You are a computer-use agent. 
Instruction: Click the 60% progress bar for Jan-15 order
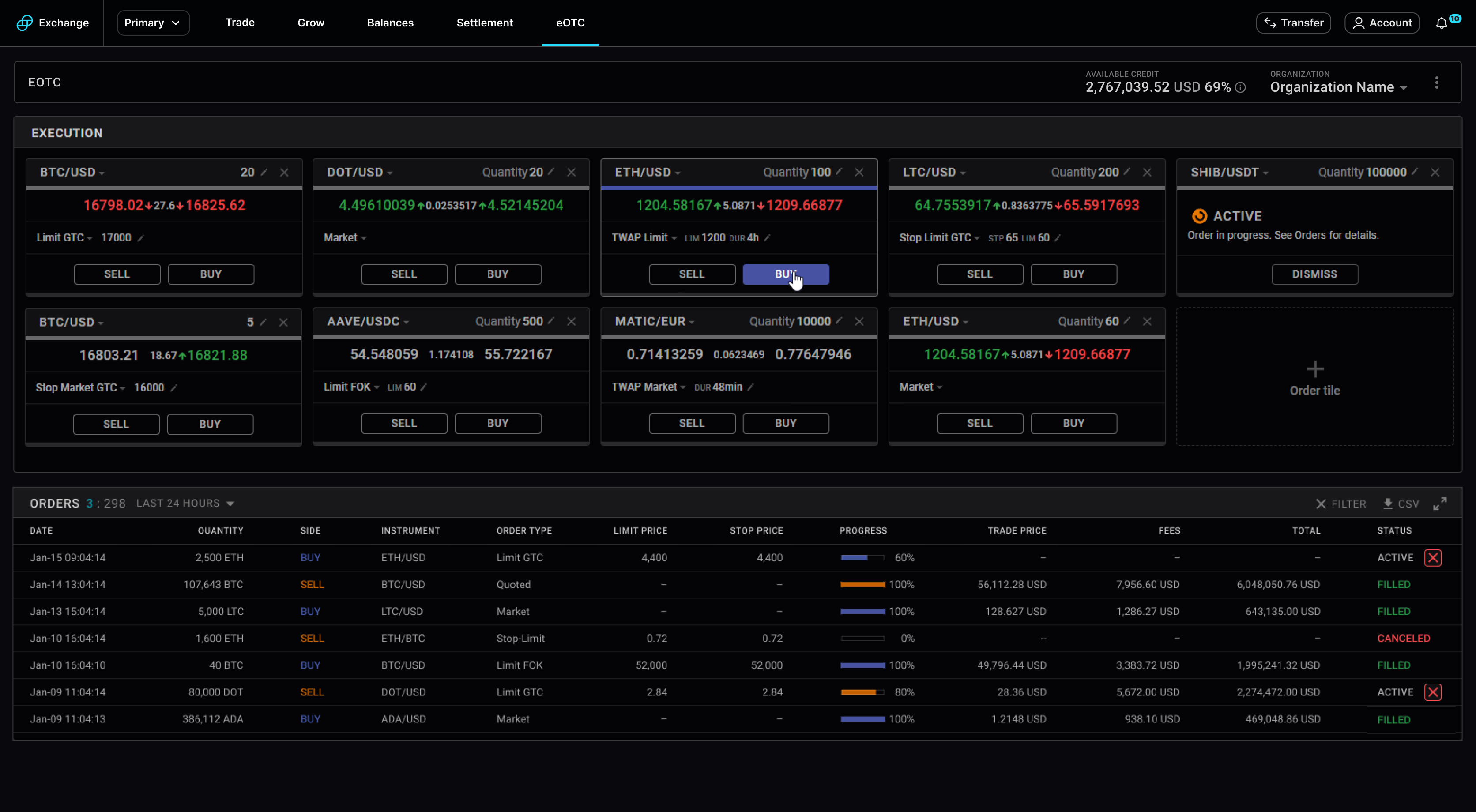click(x=862, y=557)
